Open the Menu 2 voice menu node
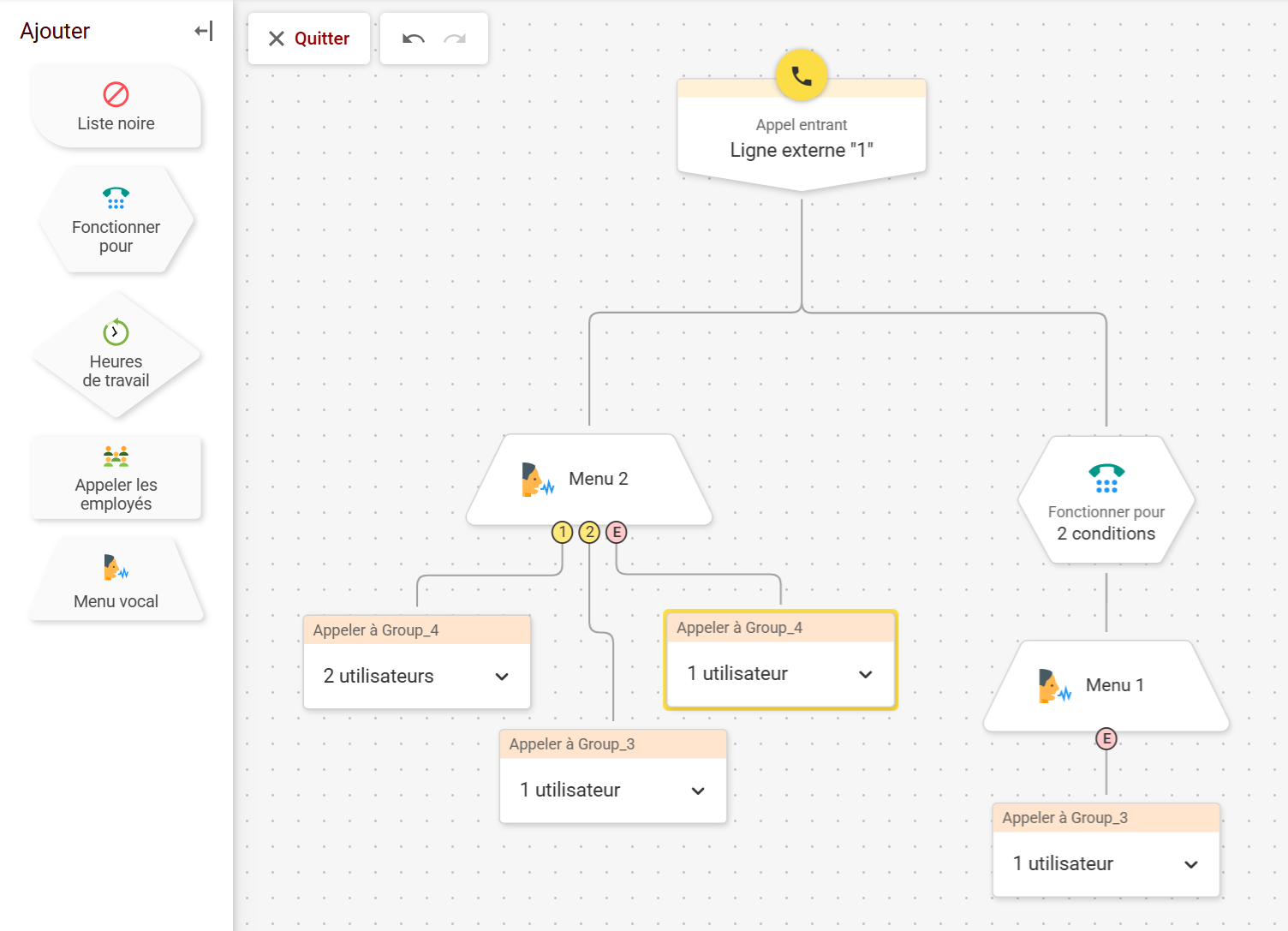1288x931 pixels. point(589,479)
